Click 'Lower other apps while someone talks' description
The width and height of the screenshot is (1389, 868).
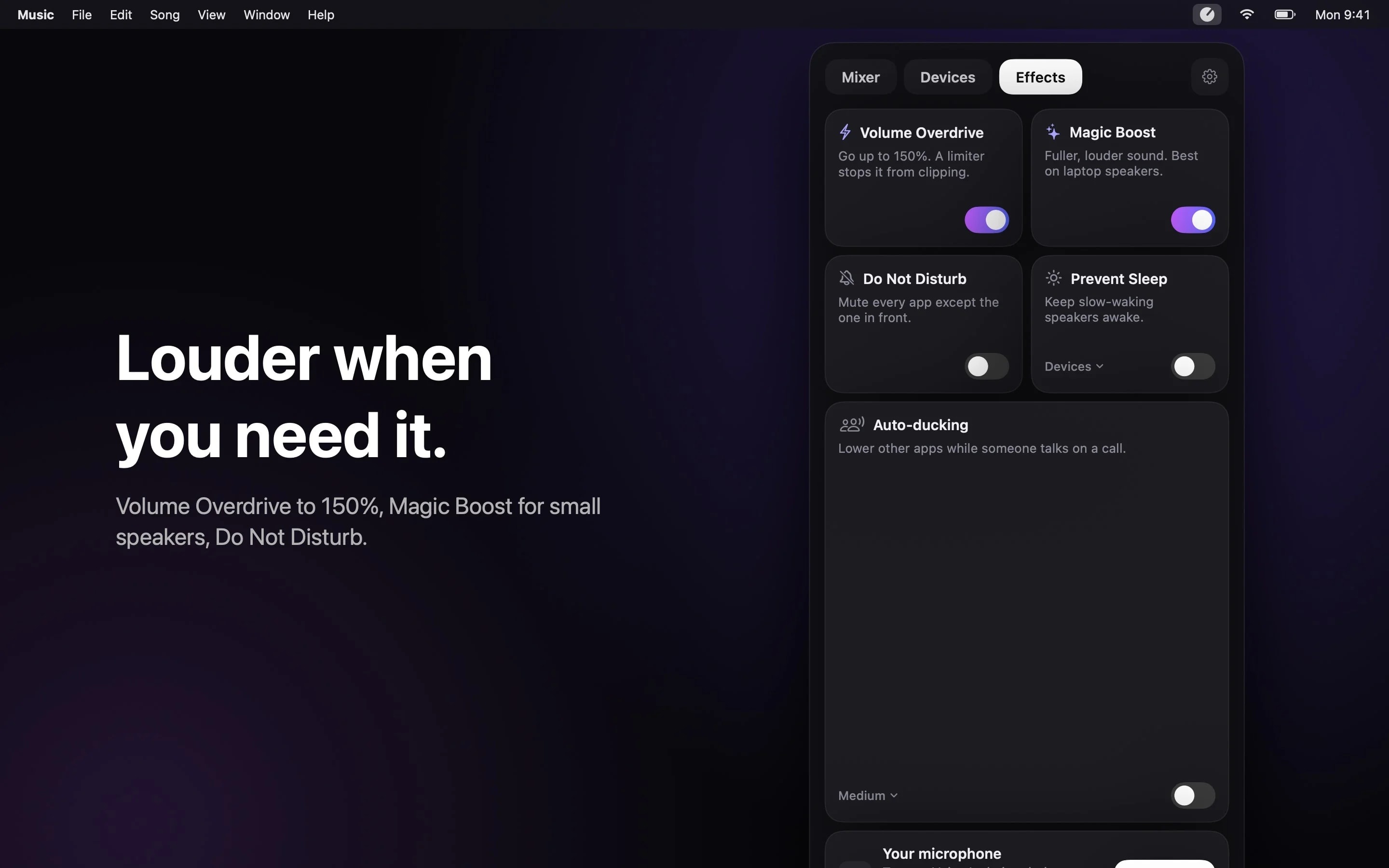tap(981, 448)
